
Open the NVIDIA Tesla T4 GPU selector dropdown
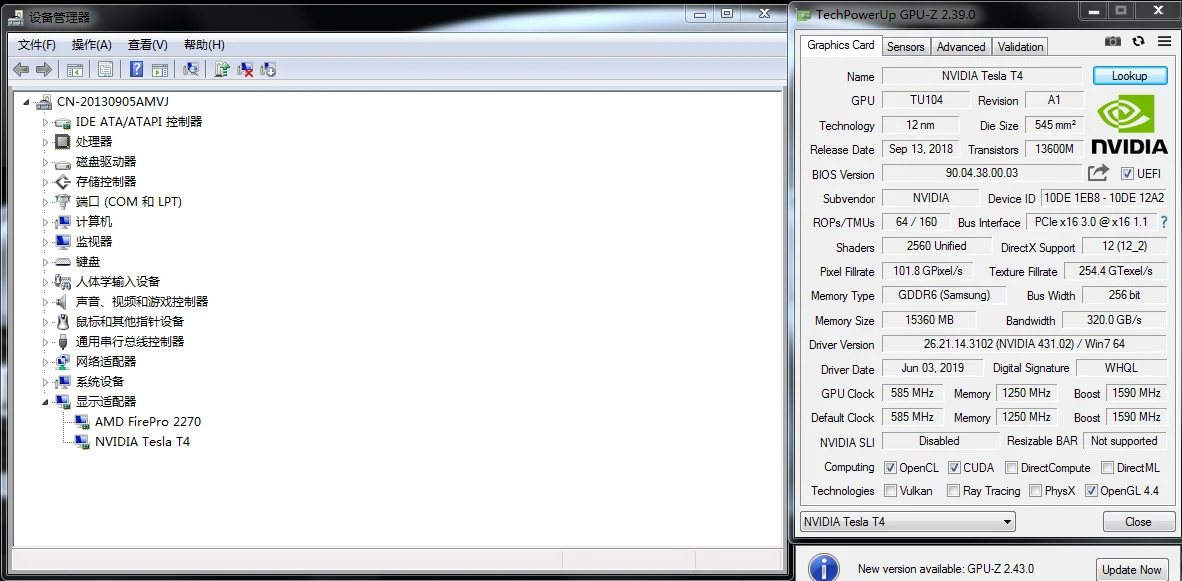[x=907, y=521]
